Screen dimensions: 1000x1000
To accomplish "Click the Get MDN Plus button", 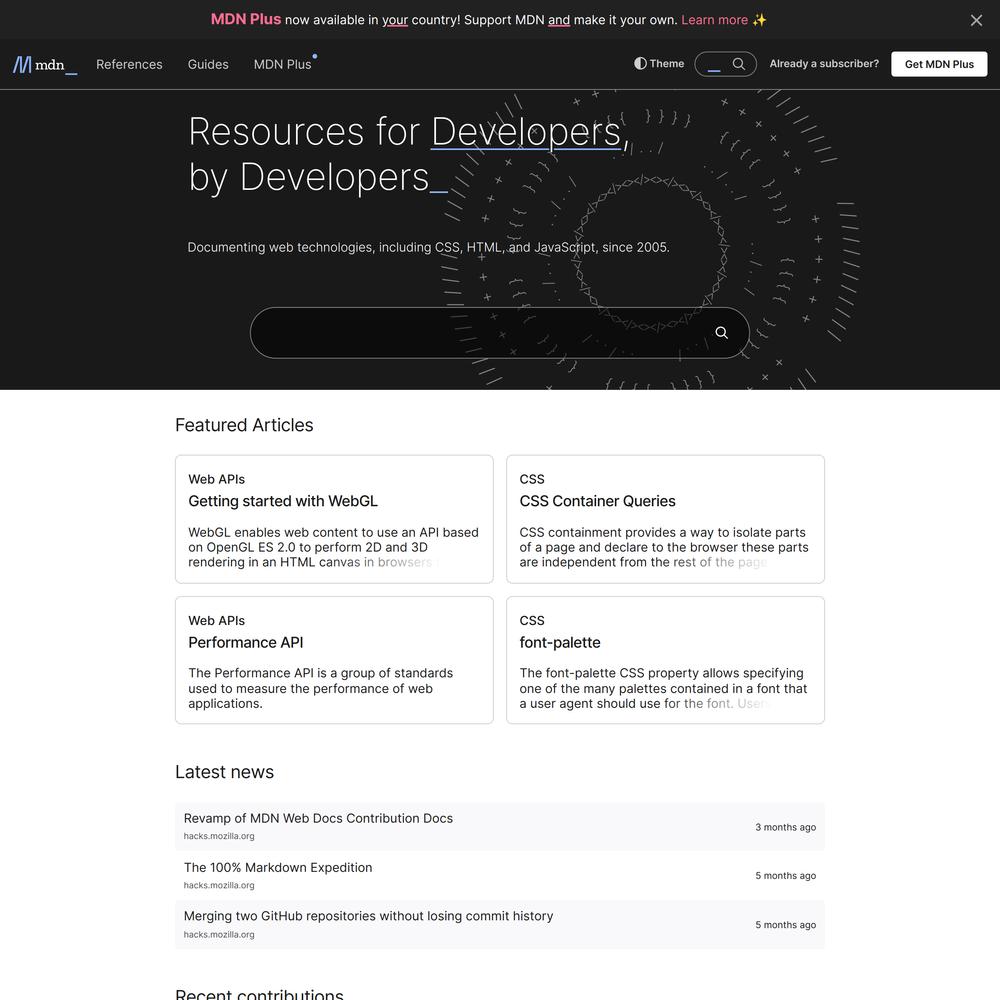I will 939,64.
